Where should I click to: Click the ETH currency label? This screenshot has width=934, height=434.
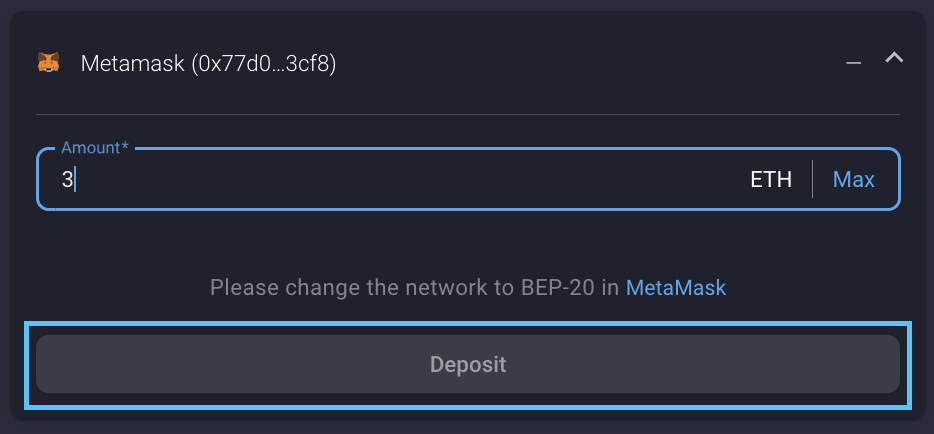[771, 180]
